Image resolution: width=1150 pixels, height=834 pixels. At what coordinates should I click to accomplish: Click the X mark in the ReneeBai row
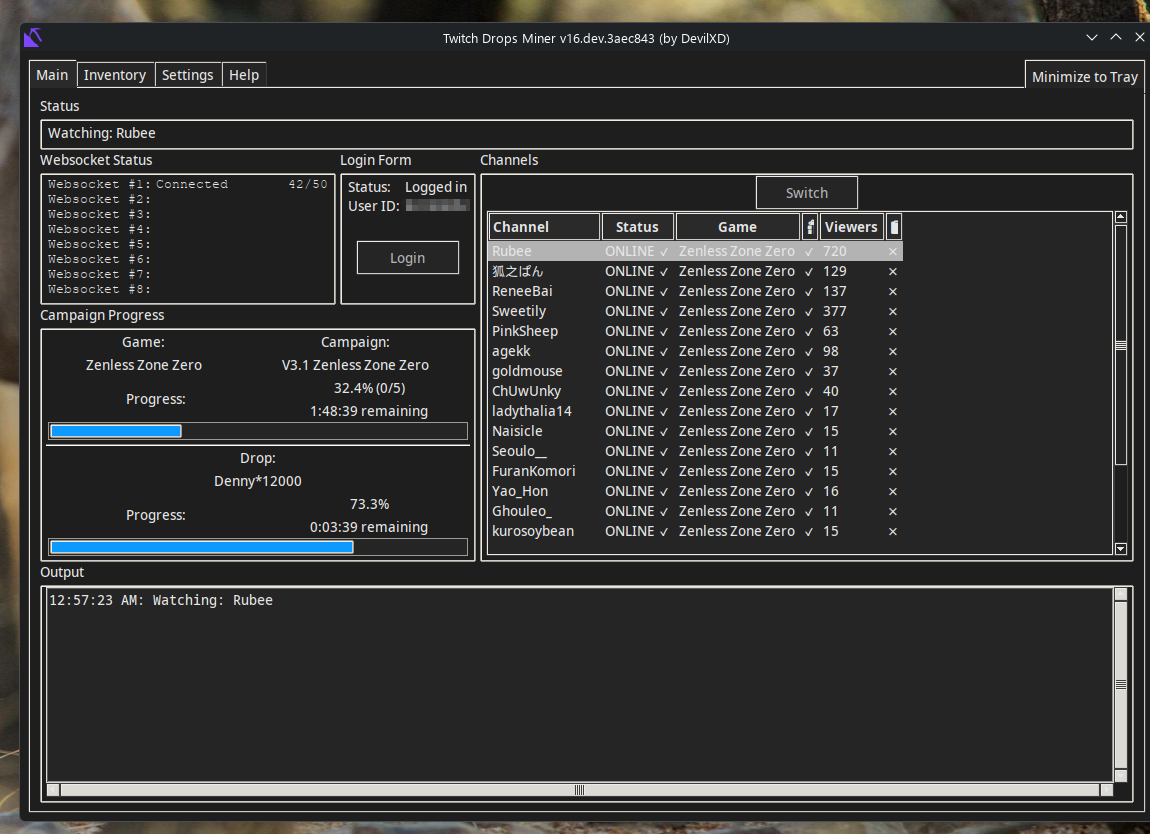(893, 292)
